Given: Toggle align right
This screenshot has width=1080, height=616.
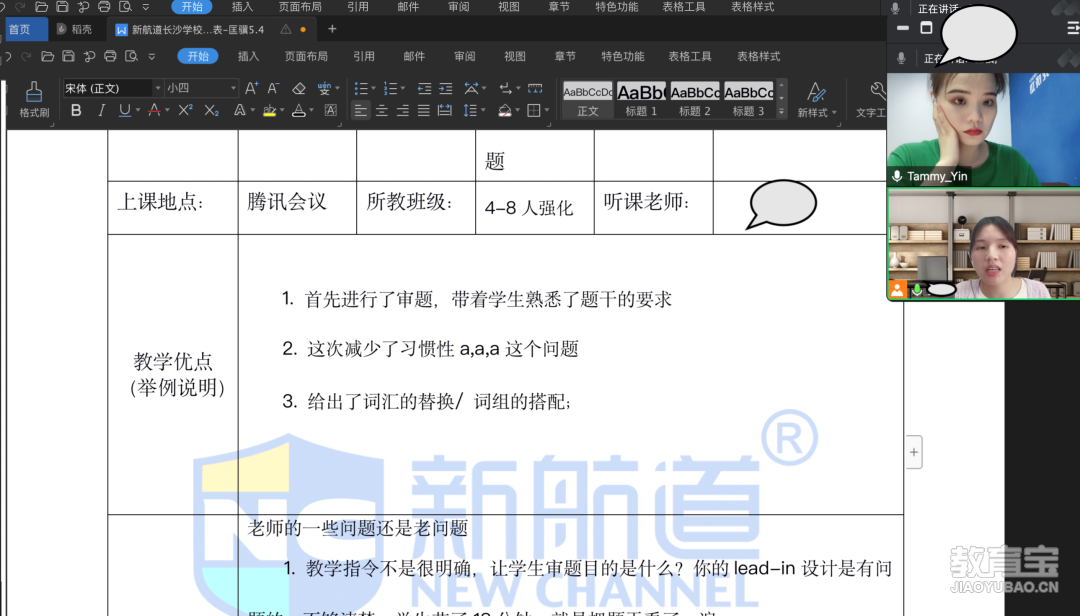Looking at the screenshot, I should pyautogui.click(x=403, y=110).
